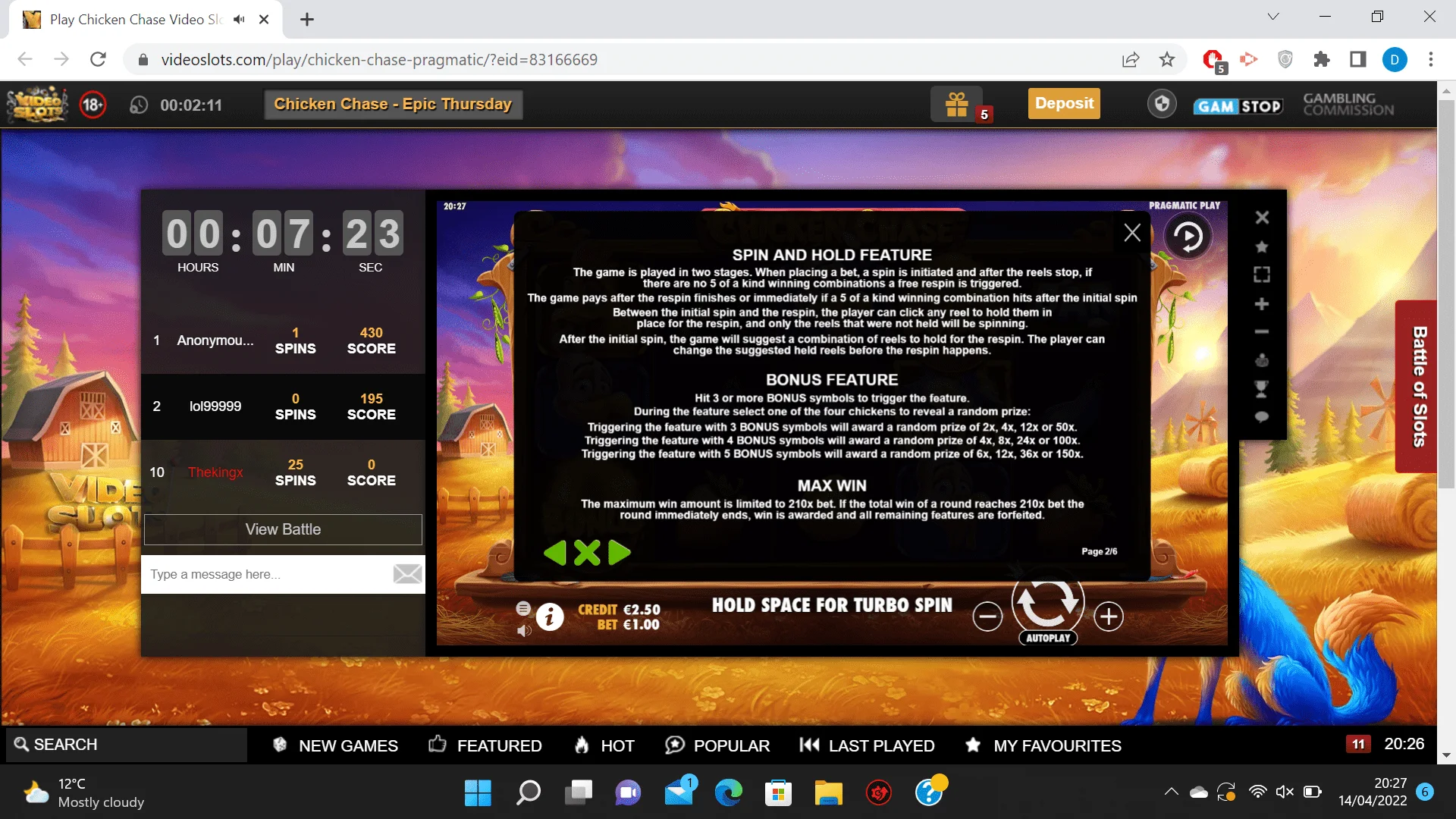This screenshot has height=819, width=1456.
Task: Open the Popular games menu
Action: tap(717, 745)
